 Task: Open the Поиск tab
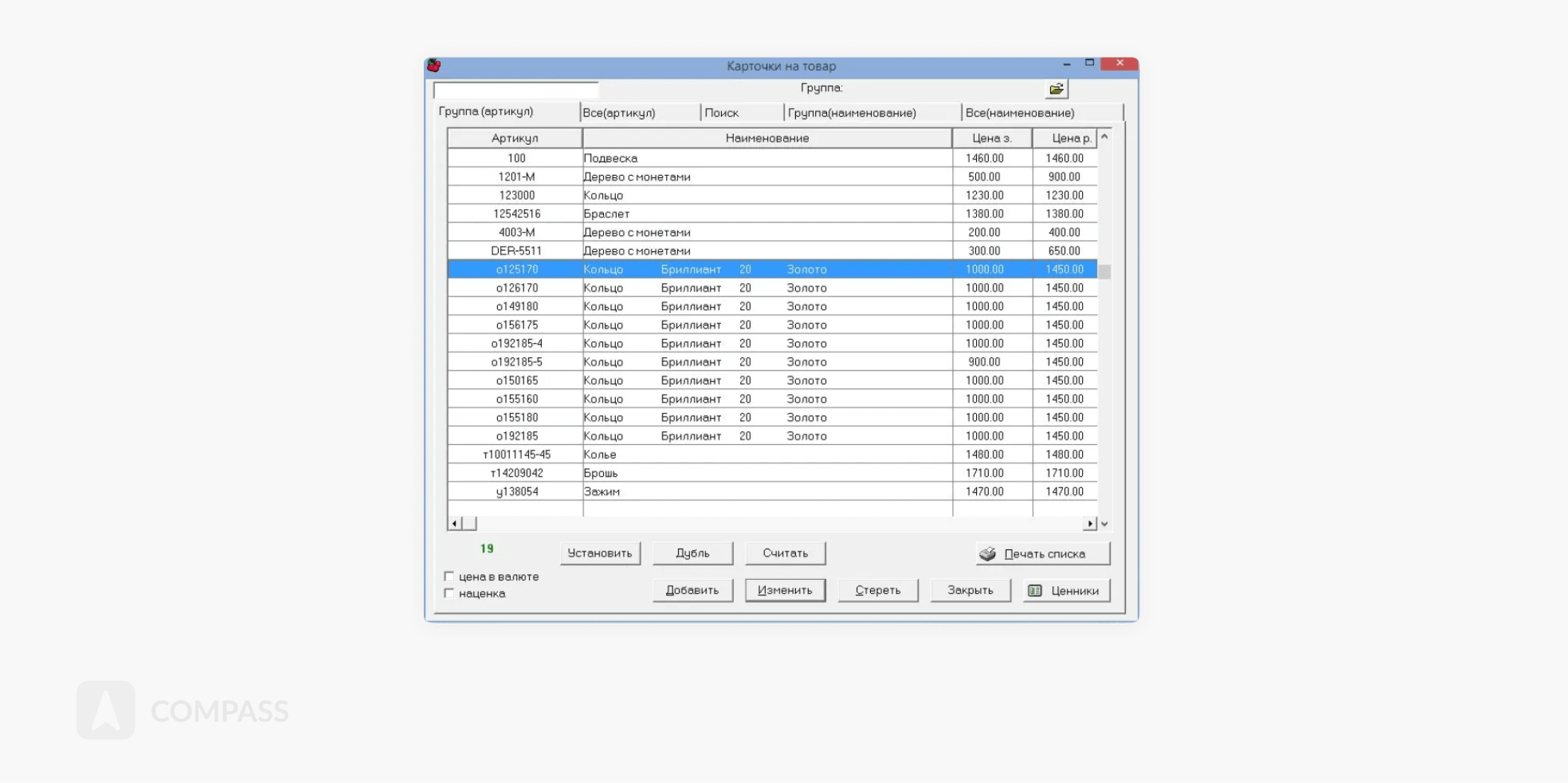pos(722,113)
